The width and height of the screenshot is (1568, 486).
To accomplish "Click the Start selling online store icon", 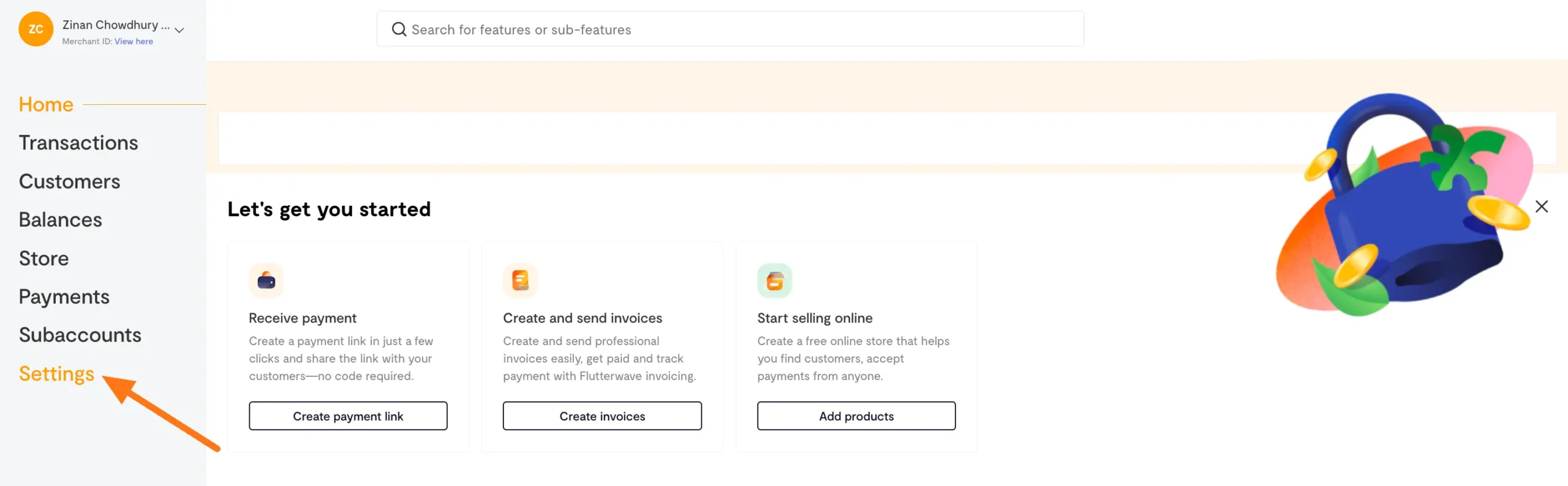I will [774, 281].
